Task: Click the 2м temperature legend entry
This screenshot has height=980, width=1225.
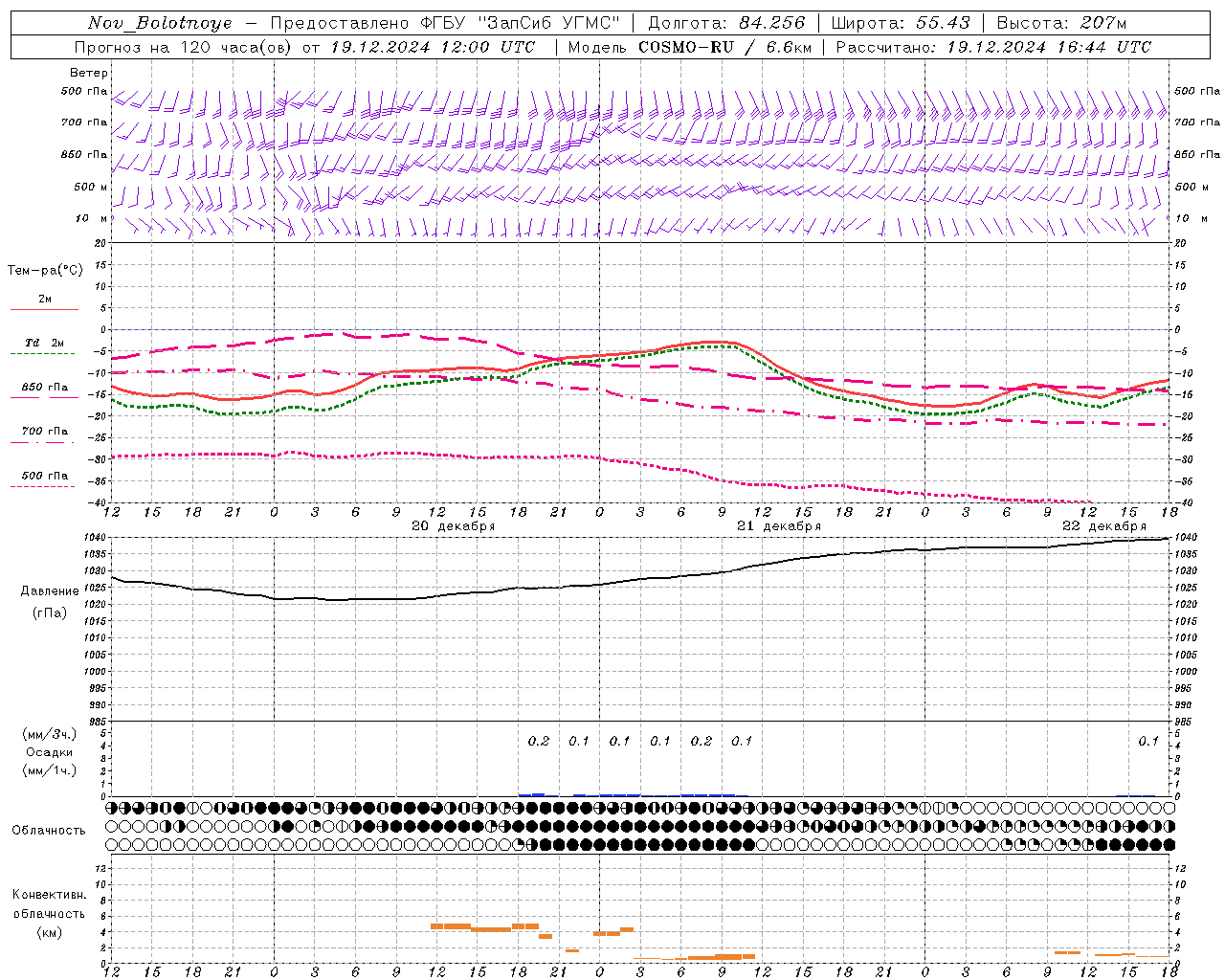Action: [45, 300]
